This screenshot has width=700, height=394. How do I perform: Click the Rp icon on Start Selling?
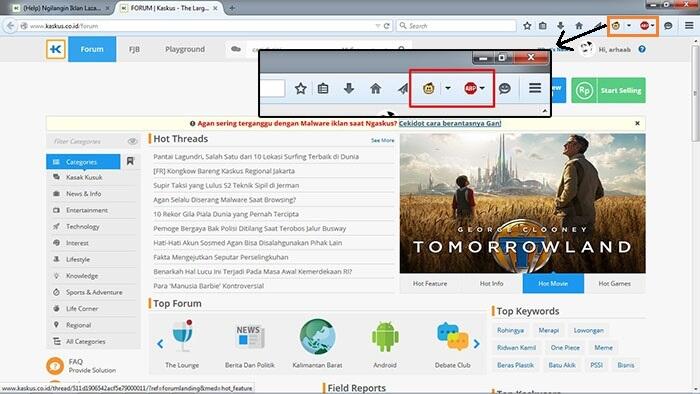tap(584, 90)
